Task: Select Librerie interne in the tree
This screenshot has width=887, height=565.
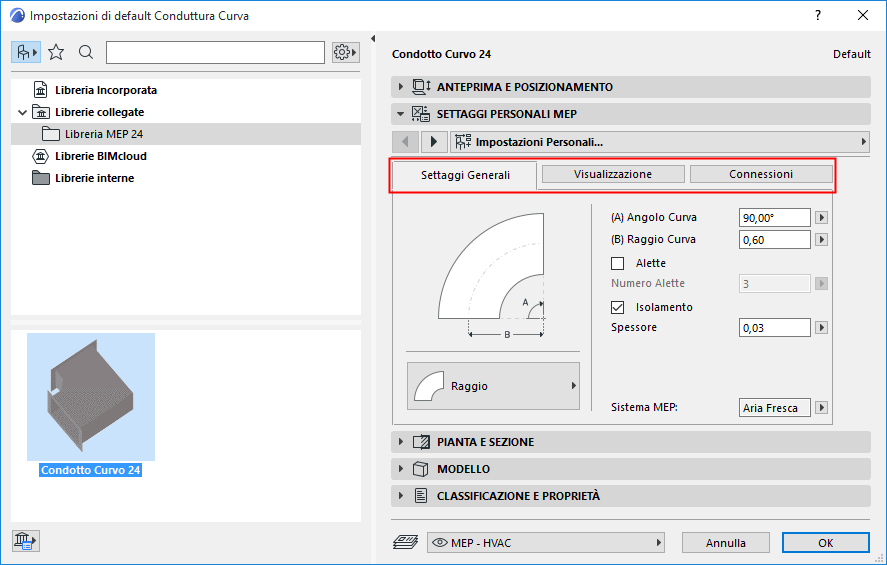Action: click(94, 178)
